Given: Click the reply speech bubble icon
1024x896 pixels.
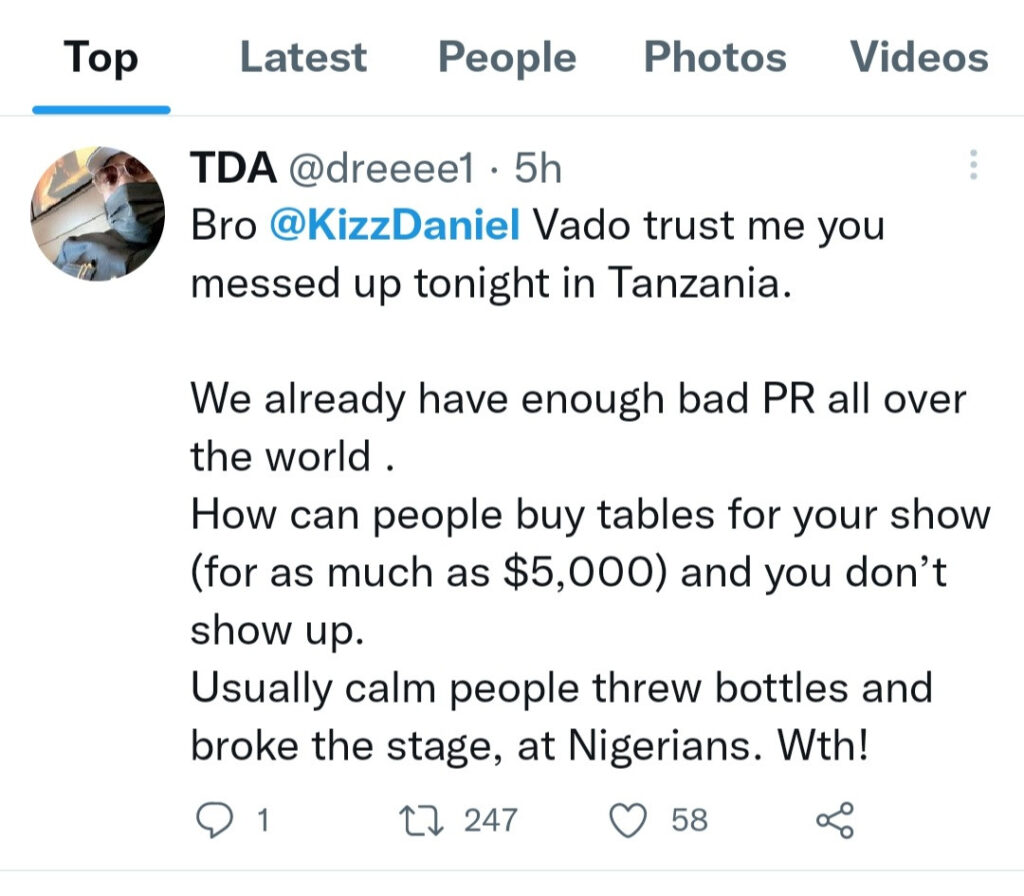Looking at the screenshot, I should [x=214, y=821].
